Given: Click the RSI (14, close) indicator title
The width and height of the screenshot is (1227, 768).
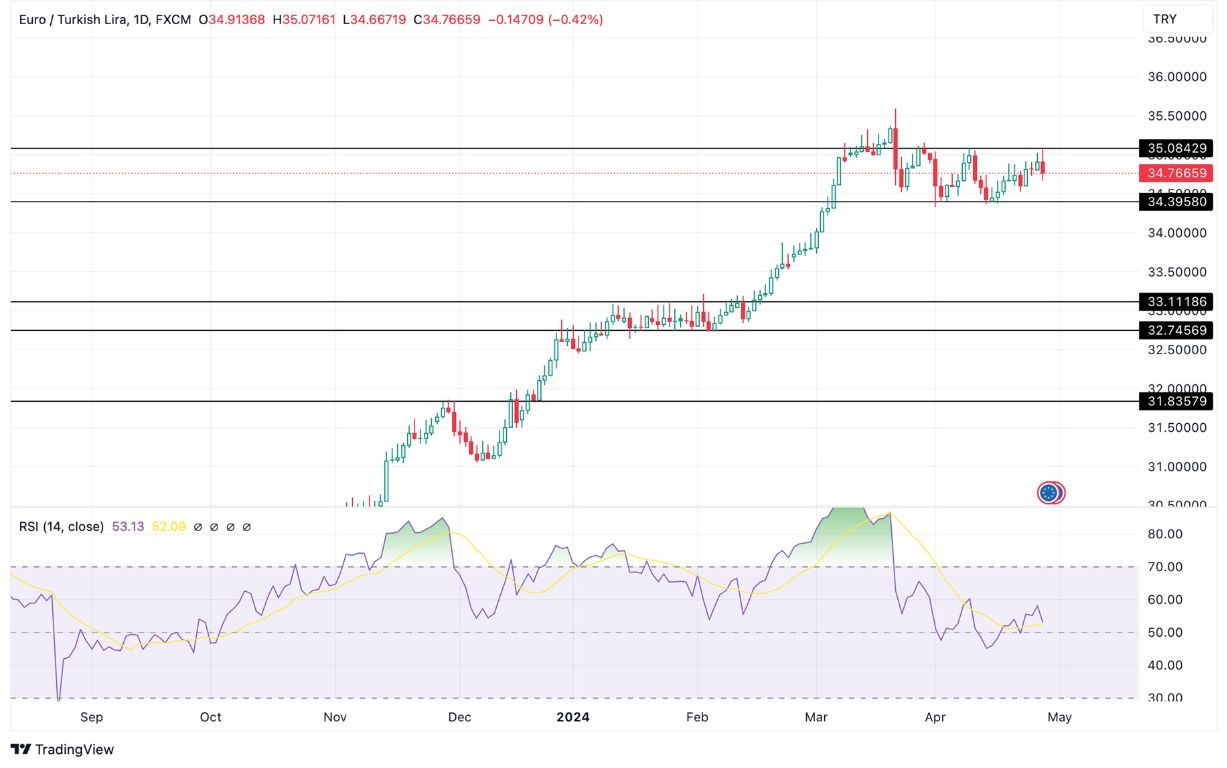Looking at the screenshot, I should point(60,526).
